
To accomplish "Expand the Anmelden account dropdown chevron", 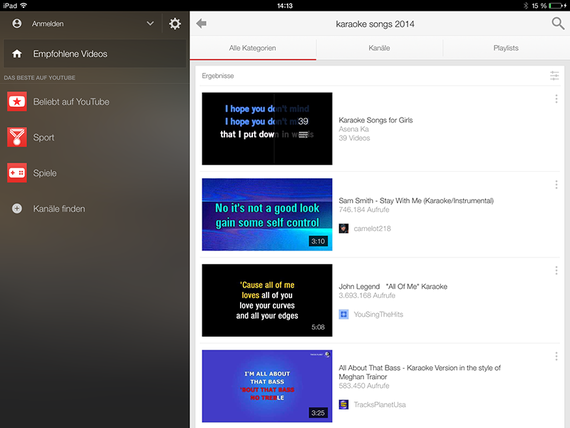I will 150,23.
